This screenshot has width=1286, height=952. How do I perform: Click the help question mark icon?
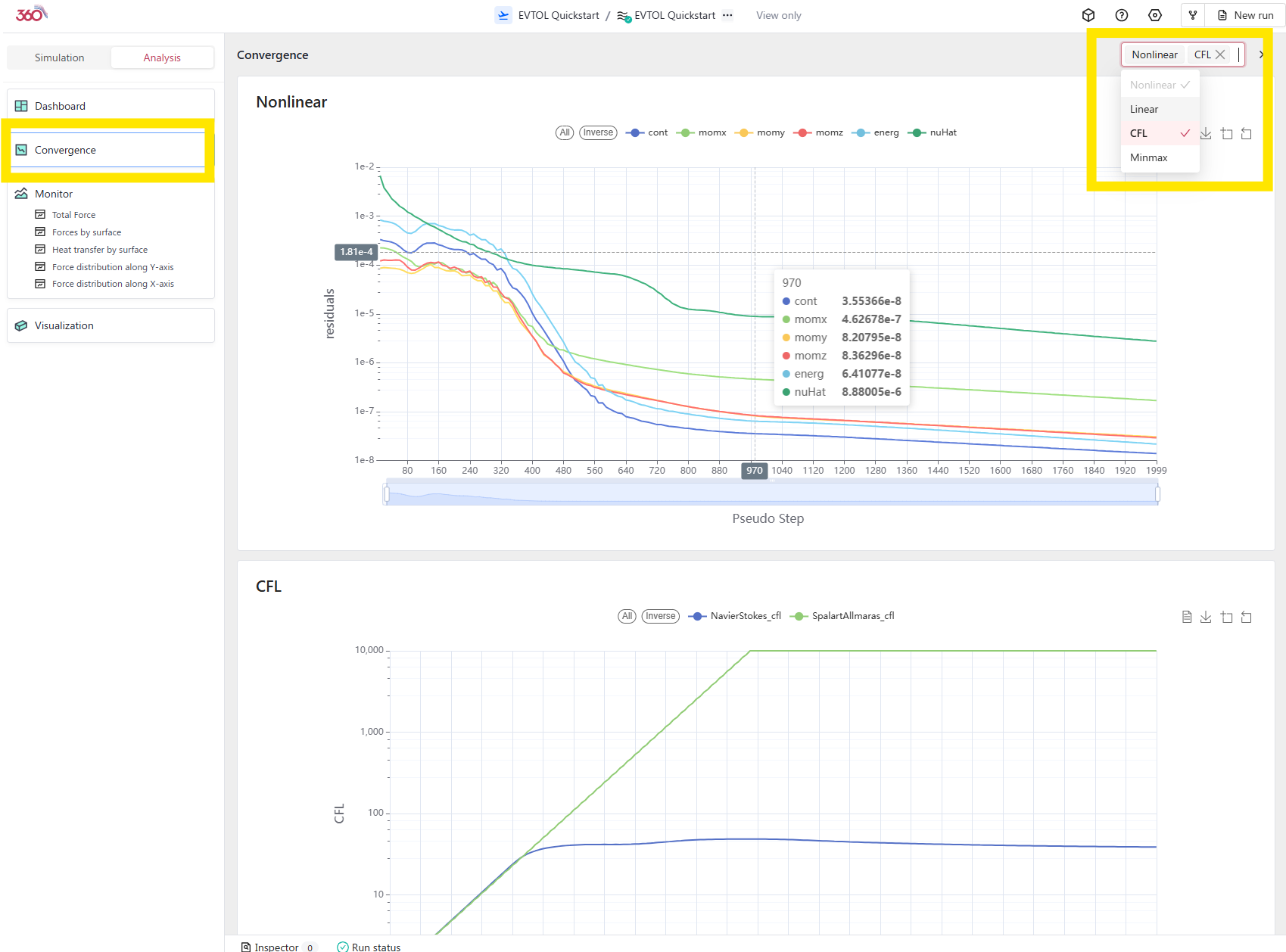1122,15
